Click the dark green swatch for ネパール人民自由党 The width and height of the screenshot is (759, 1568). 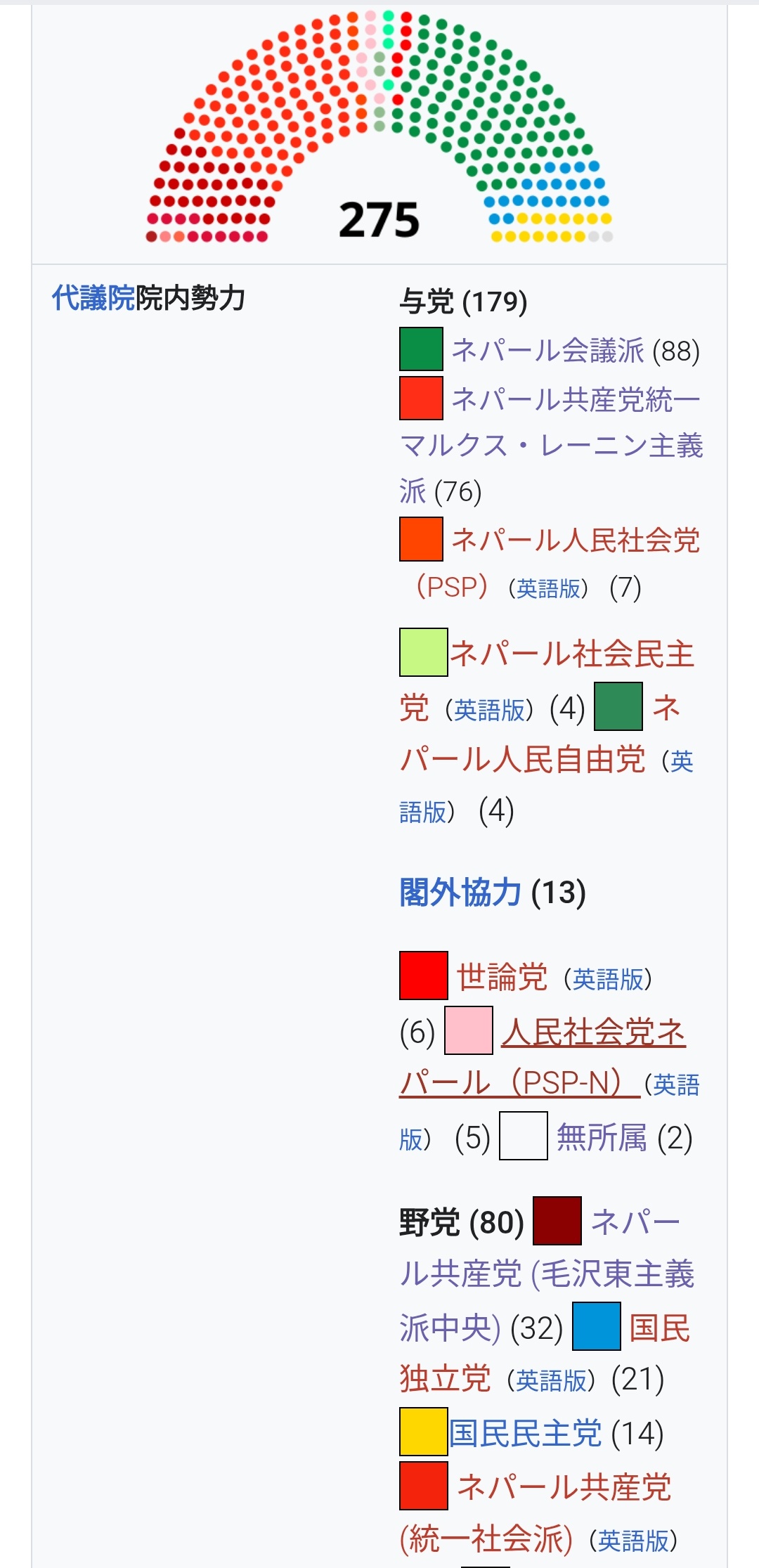coord(618,706)
